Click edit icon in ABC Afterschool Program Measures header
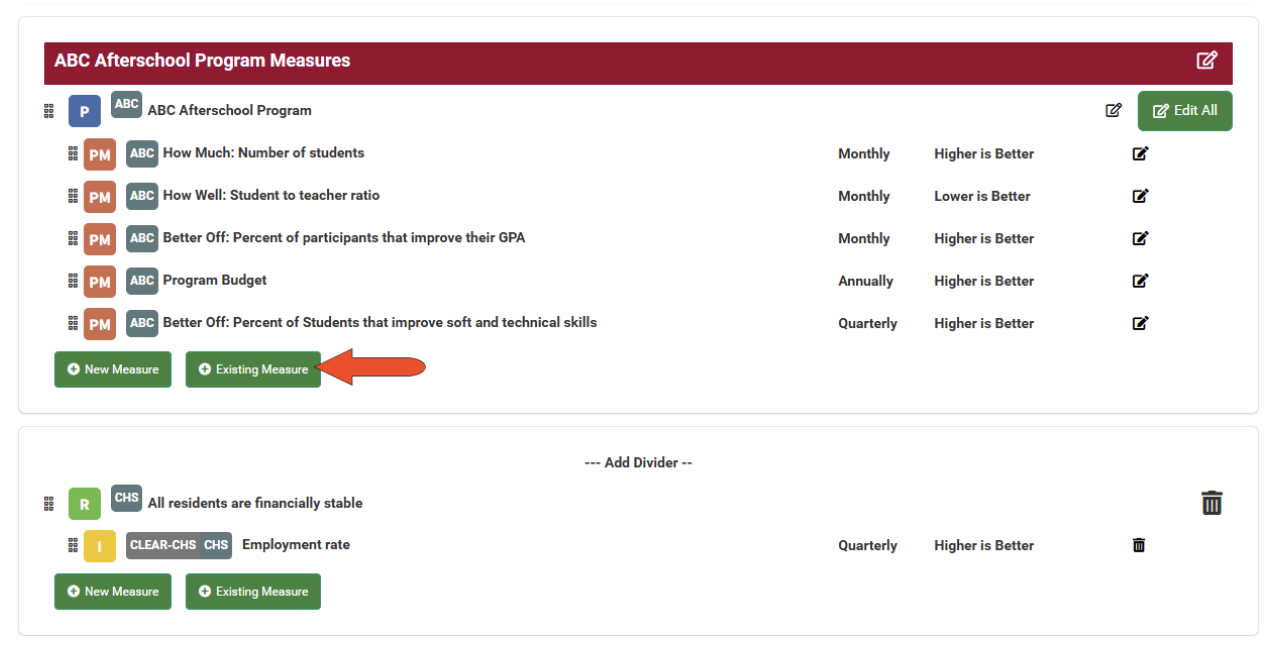The image size is (1280, 654). point(1206,60)
